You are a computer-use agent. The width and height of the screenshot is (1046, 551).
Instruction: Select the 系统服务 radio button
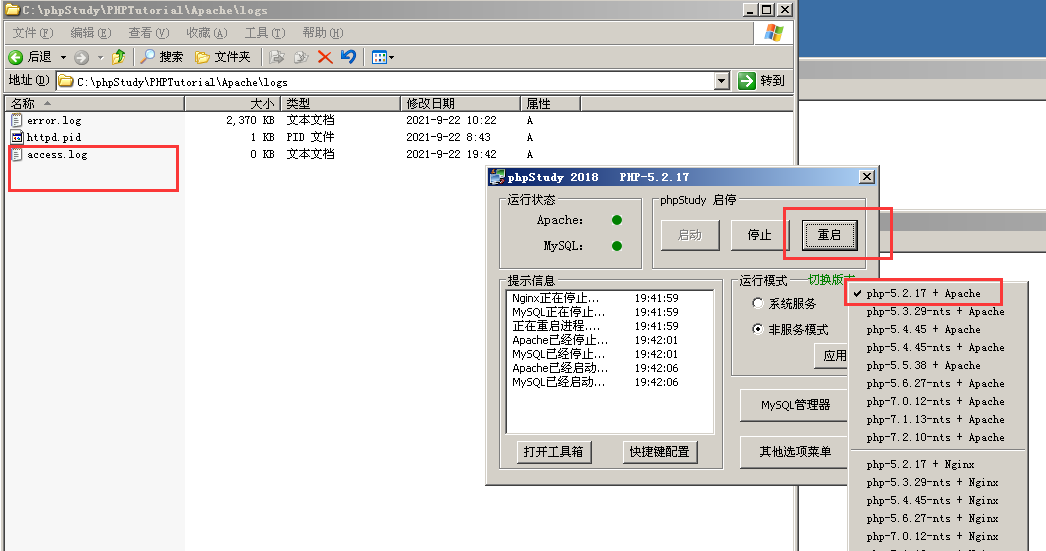click(758, 304)
